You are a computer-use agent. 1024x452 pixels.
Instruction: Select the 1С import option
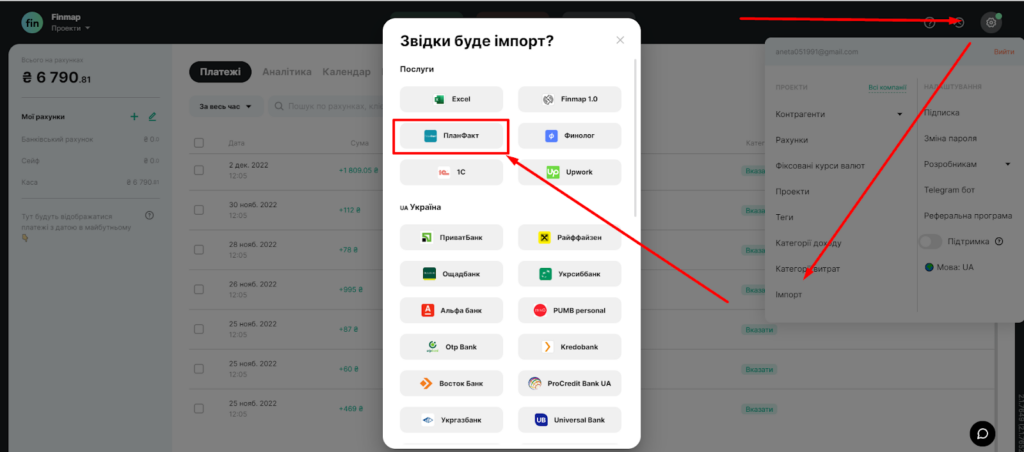[x=451, y=172]
